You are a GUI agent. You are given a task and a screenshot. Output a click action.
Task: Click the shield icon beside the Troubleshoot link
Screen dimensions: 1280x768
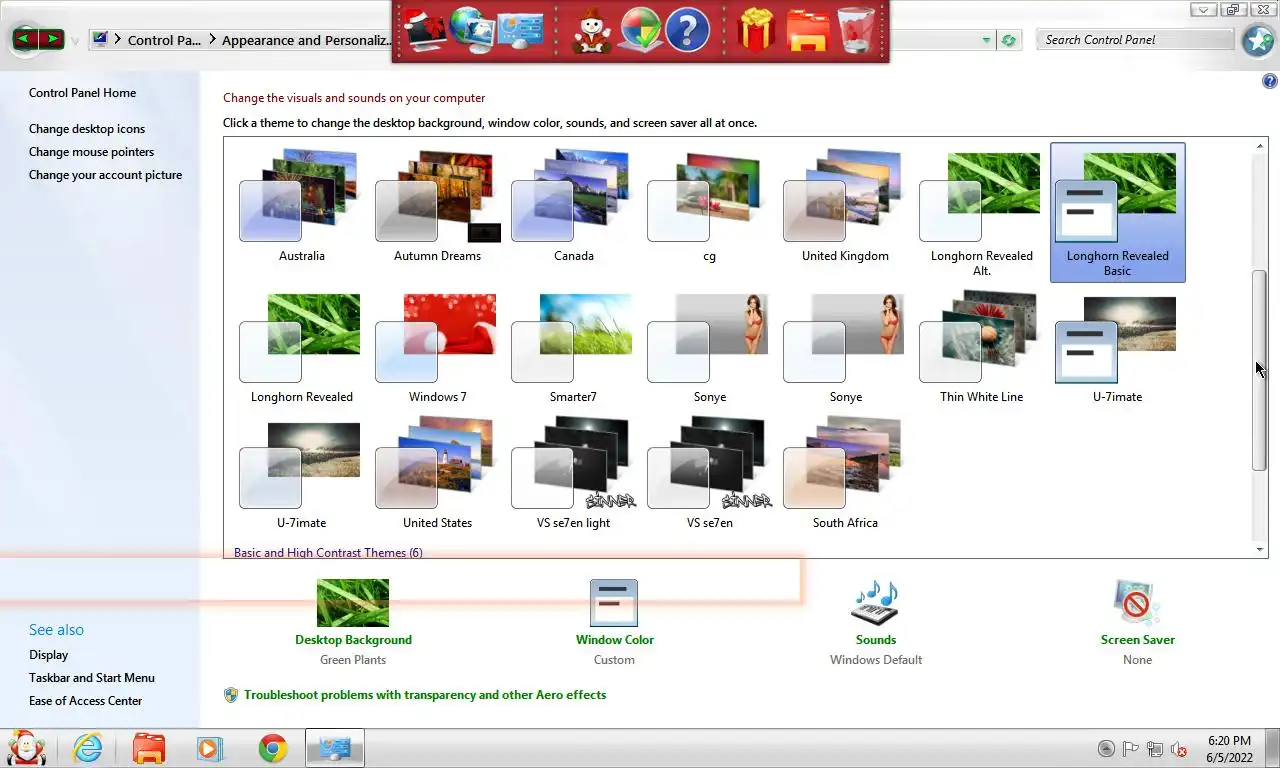pyautogui.click(x=231, y=695)
